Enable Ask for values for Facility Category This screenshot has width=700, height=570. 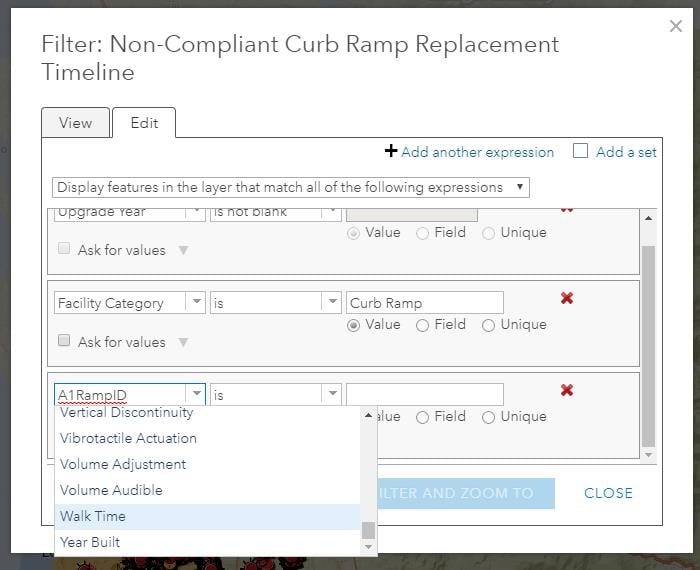coord(64,341)
